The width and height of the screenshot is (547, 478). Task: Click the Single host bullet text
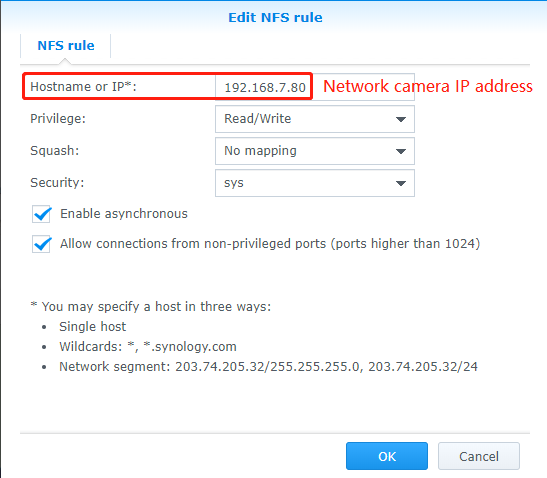[92, 327]
